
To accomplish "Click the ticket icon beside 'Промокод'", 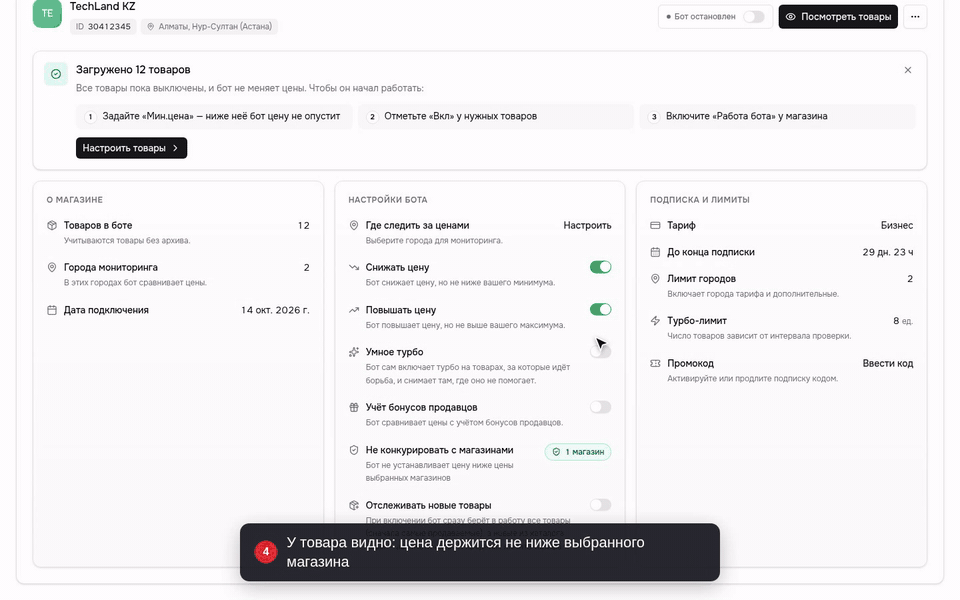I will (x=655, y=363).
